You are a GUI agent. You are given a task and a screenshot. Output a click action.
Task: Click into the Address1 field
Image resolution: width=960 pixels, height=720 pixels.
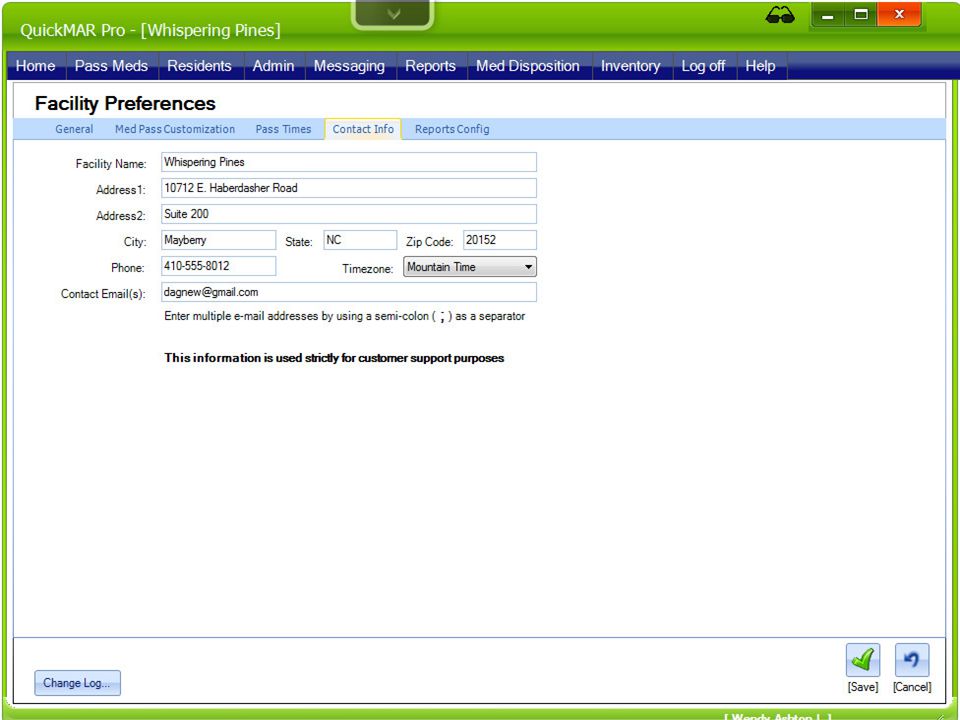pyautogui.click(x=349, y=188)
